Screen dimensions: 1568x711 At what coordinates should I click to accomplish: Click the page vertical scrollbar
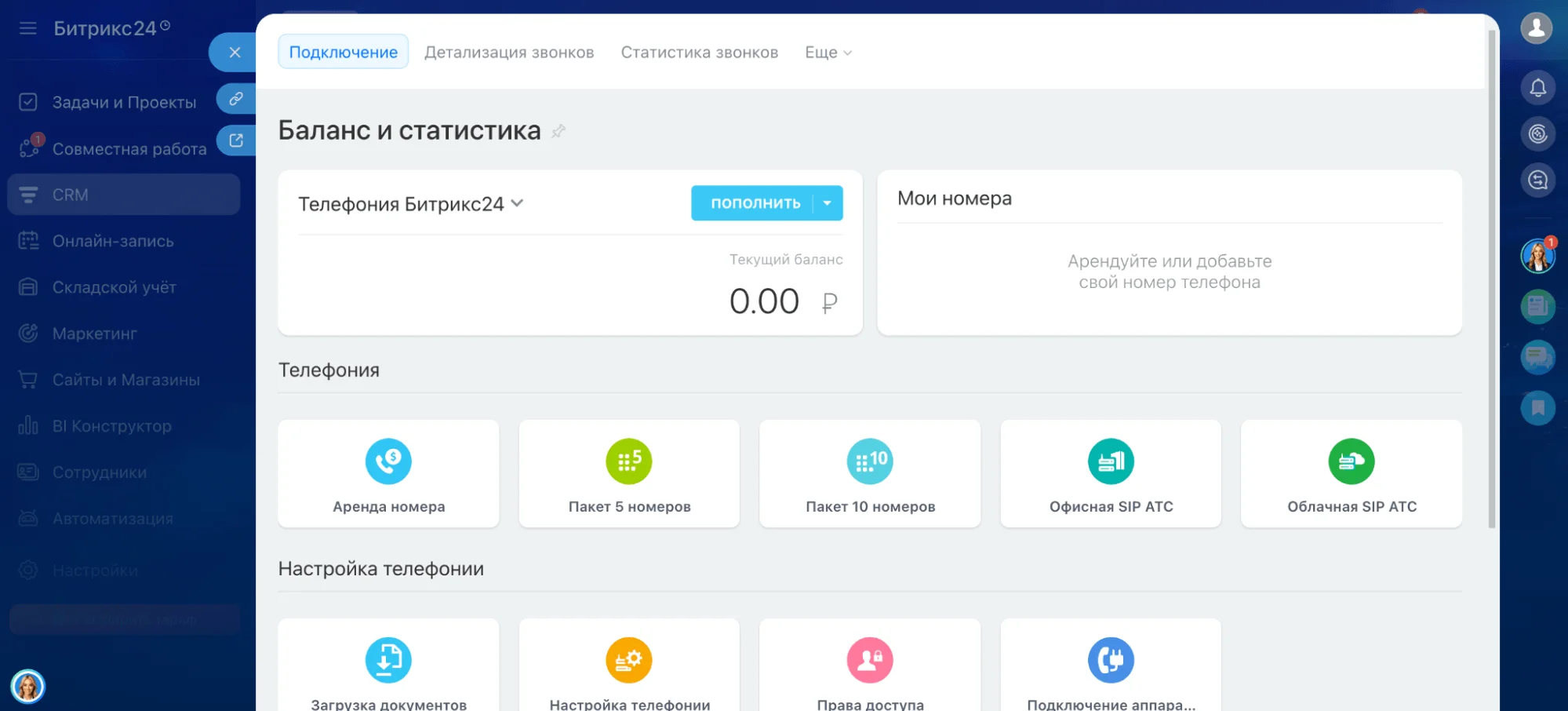click(1492, 279)
